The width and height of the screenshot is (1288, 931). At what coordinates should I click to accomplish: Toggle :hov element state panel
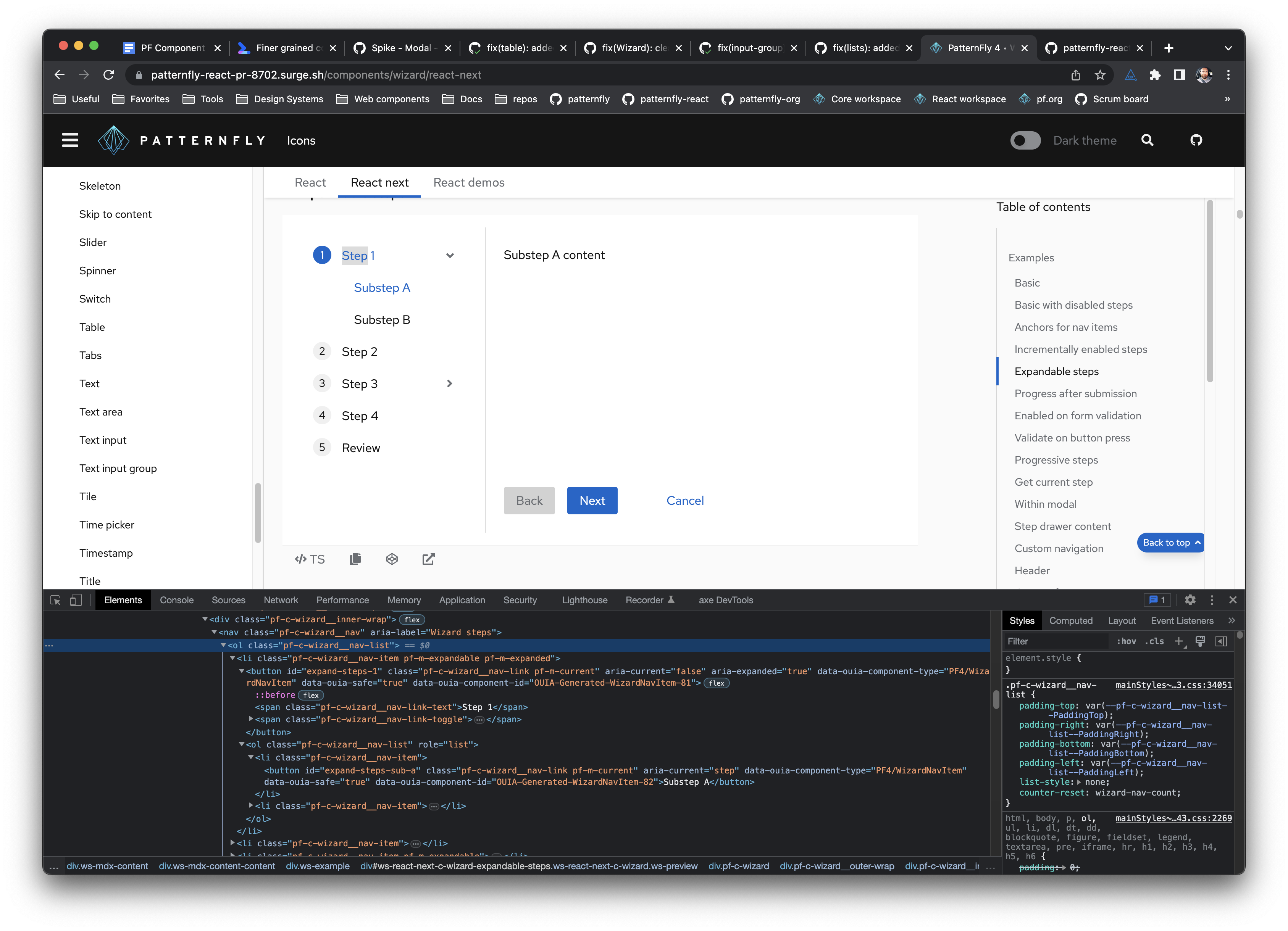pos(1126,641)
